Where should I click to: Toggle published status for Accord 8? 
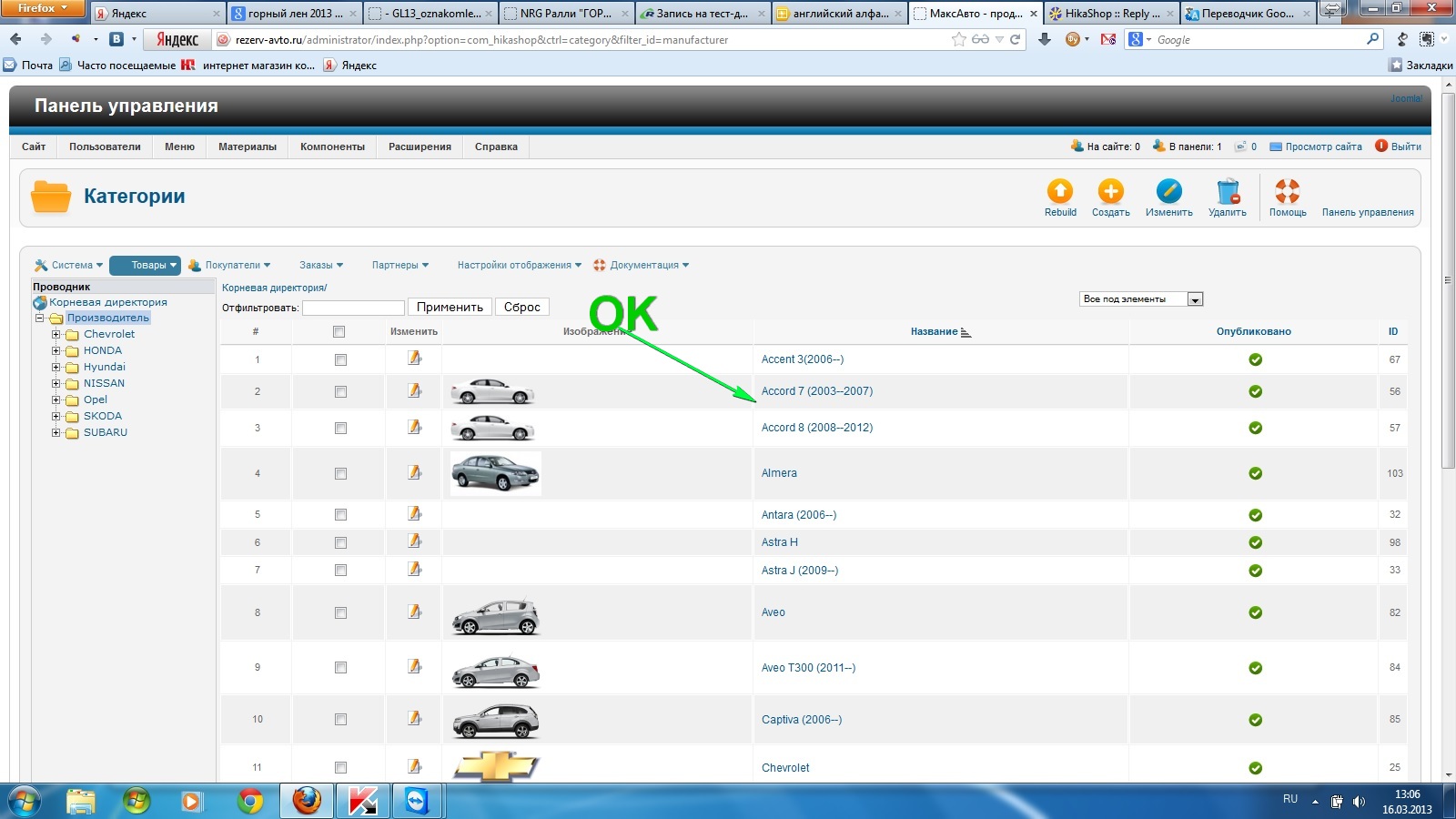click(x=1255, y=428)
